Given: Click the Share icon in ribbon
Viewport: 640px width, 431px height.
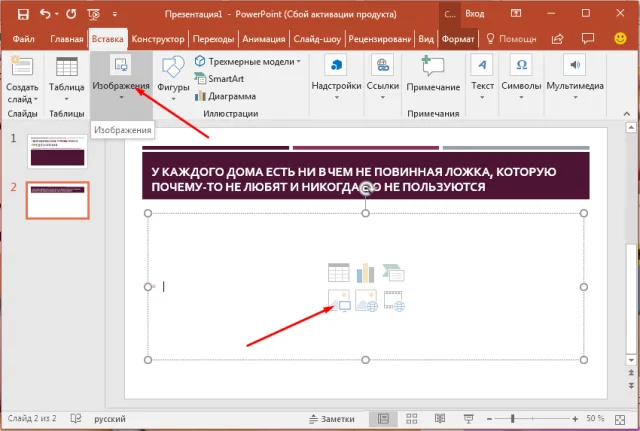Looking at the screenshot, I should tap(557, 39).
